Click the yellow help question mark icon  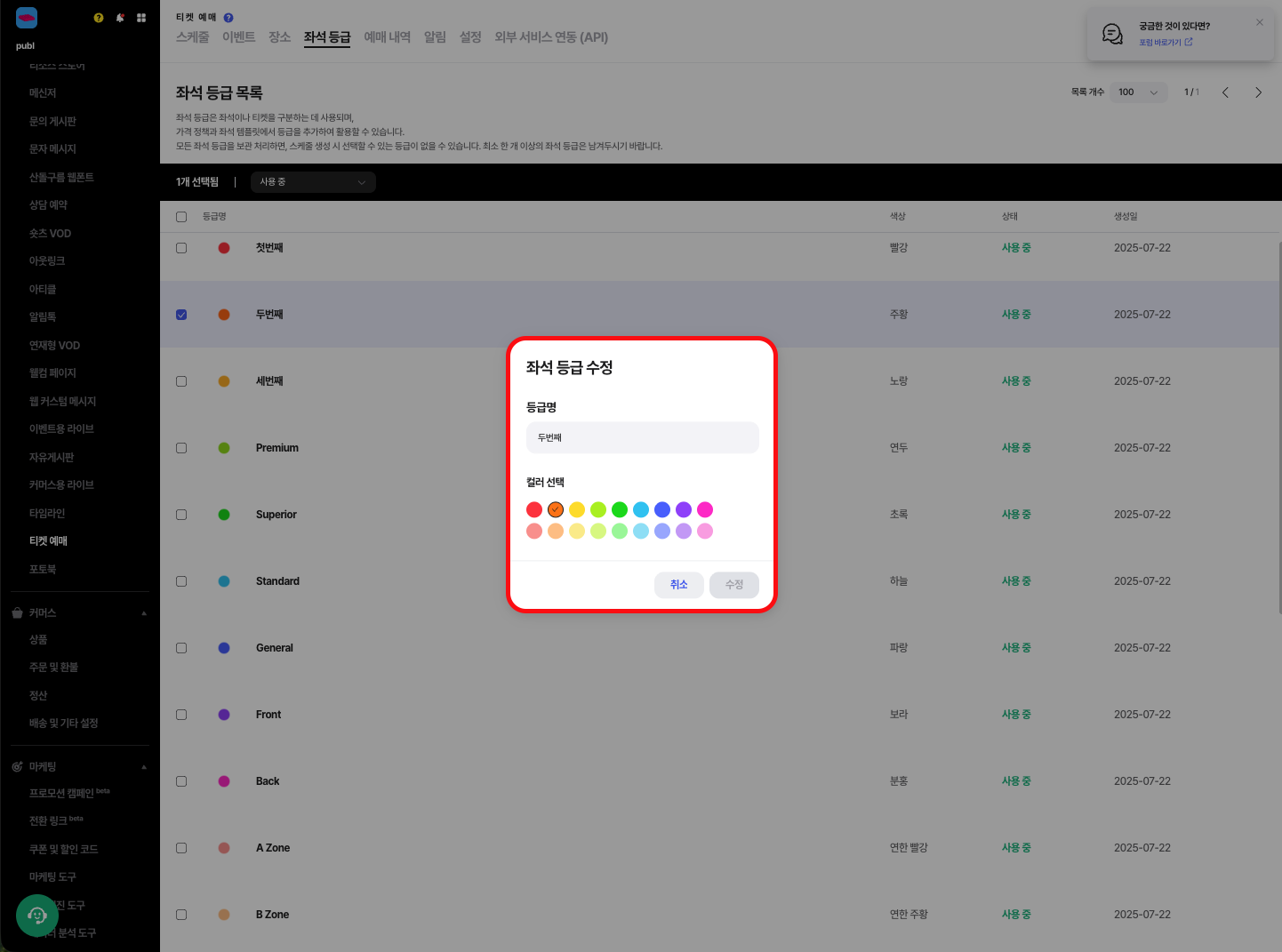click(98, 17)
